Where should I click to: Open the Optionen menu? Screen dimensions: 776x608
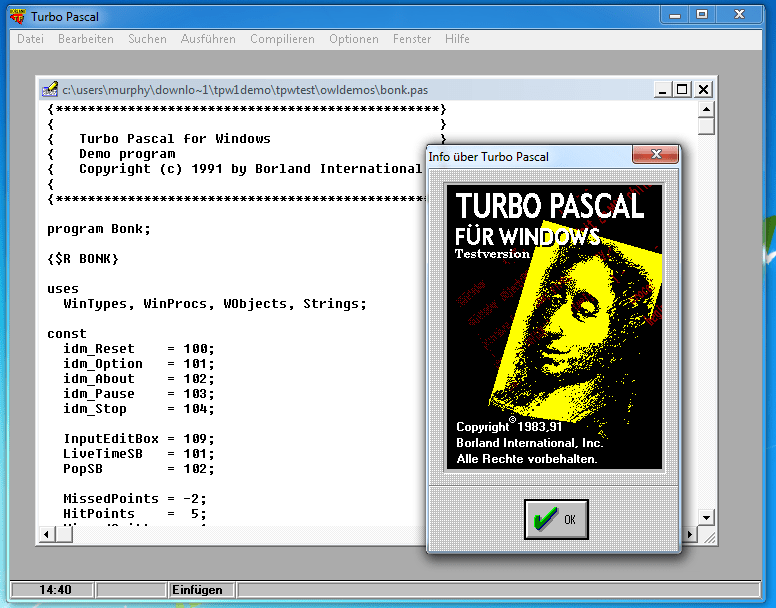pyautogui.click(x=354, y=39)
